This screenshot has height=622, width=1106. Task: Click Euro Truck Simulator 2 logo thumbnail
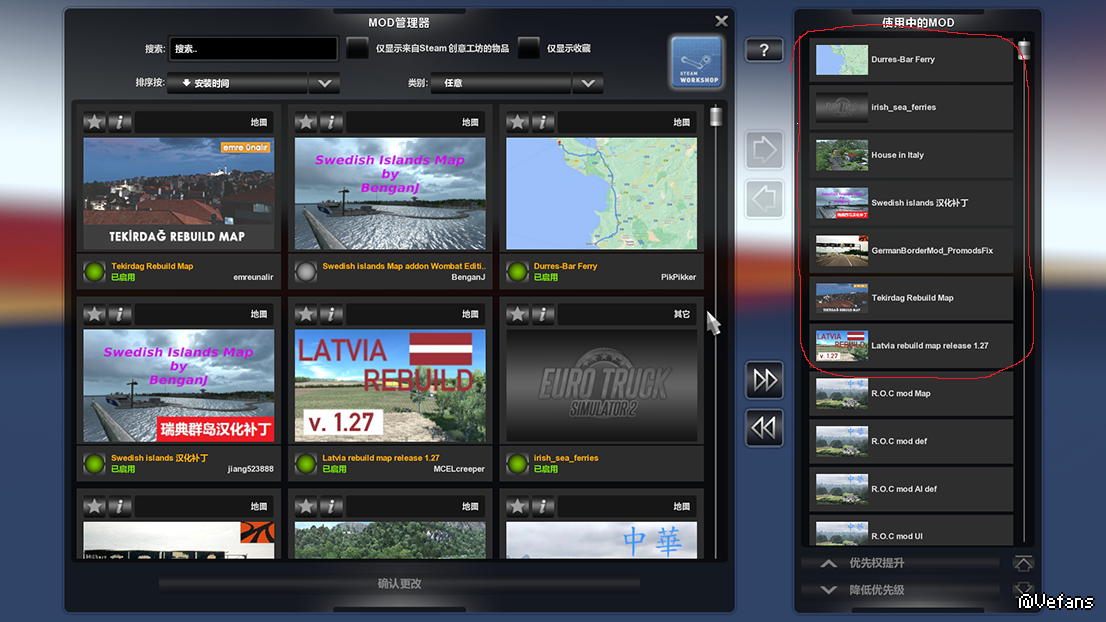602,386
